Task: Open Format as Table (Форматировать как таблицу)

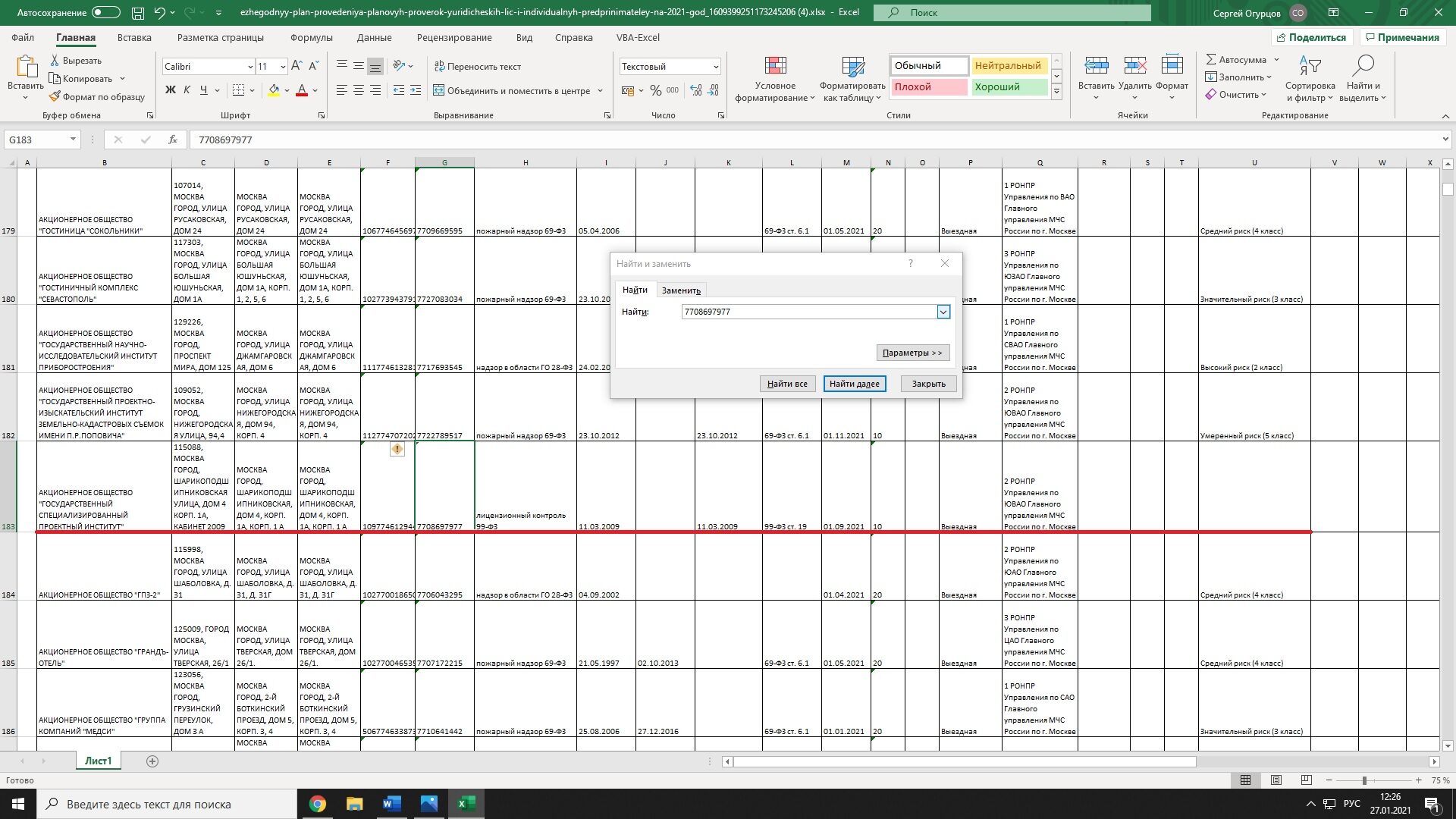Action: pyautogui.click(x=852, y=79)
